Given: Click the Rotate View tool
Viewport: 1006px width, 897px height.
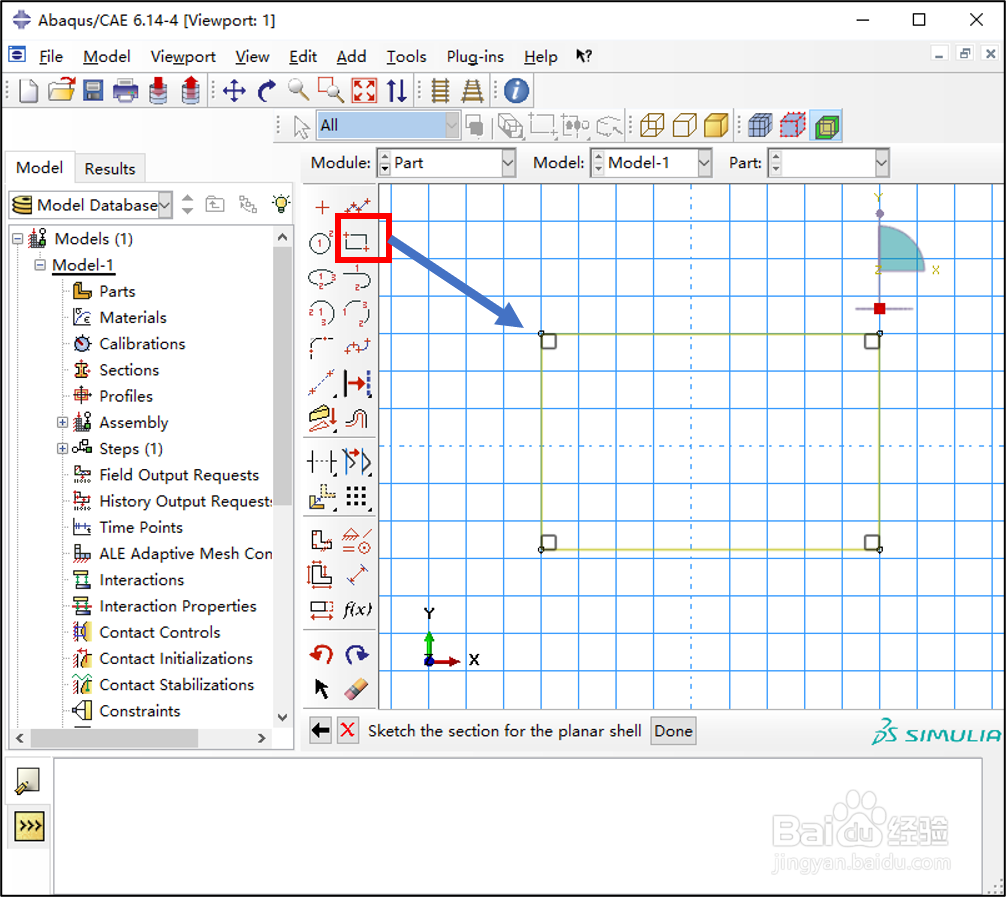Looking at the screenshot, I should (267, 90).
